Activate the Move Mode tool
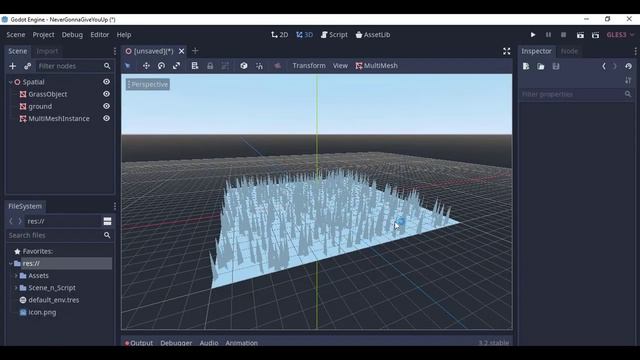 146,66
